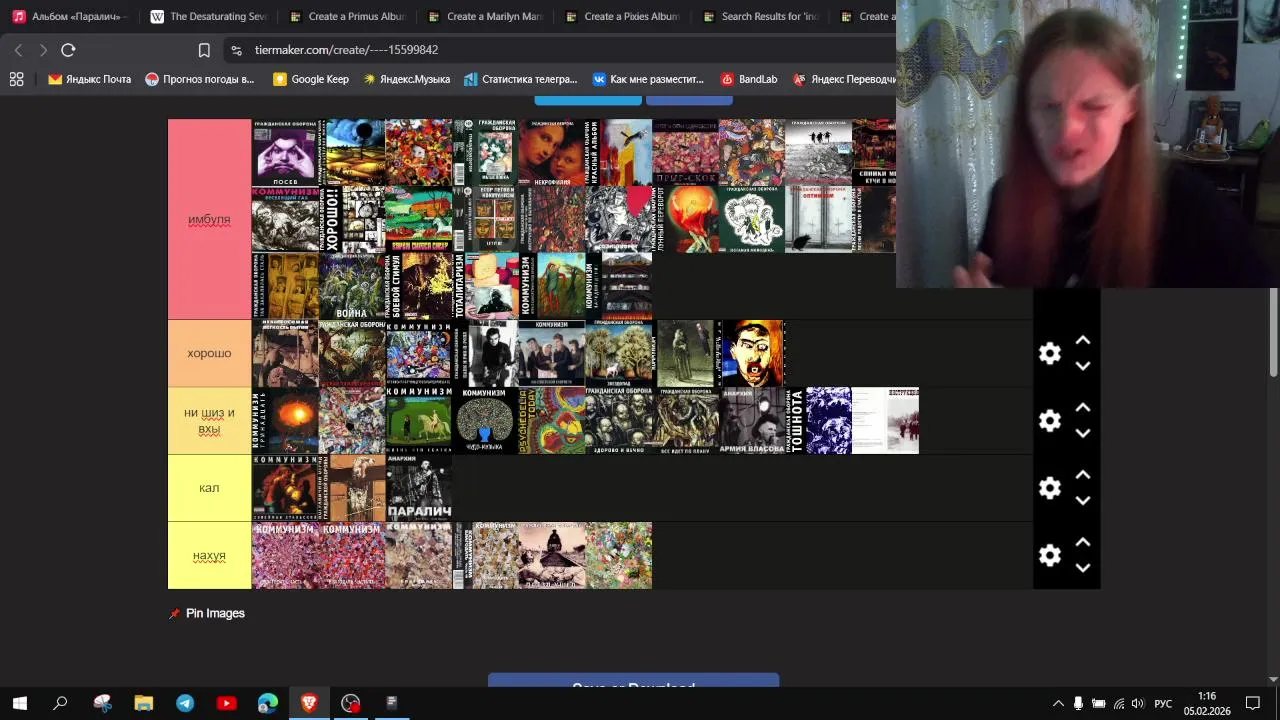Select the кал tier label
Image resolution: width=1280 pixels, height=720 pixels.
209,488
